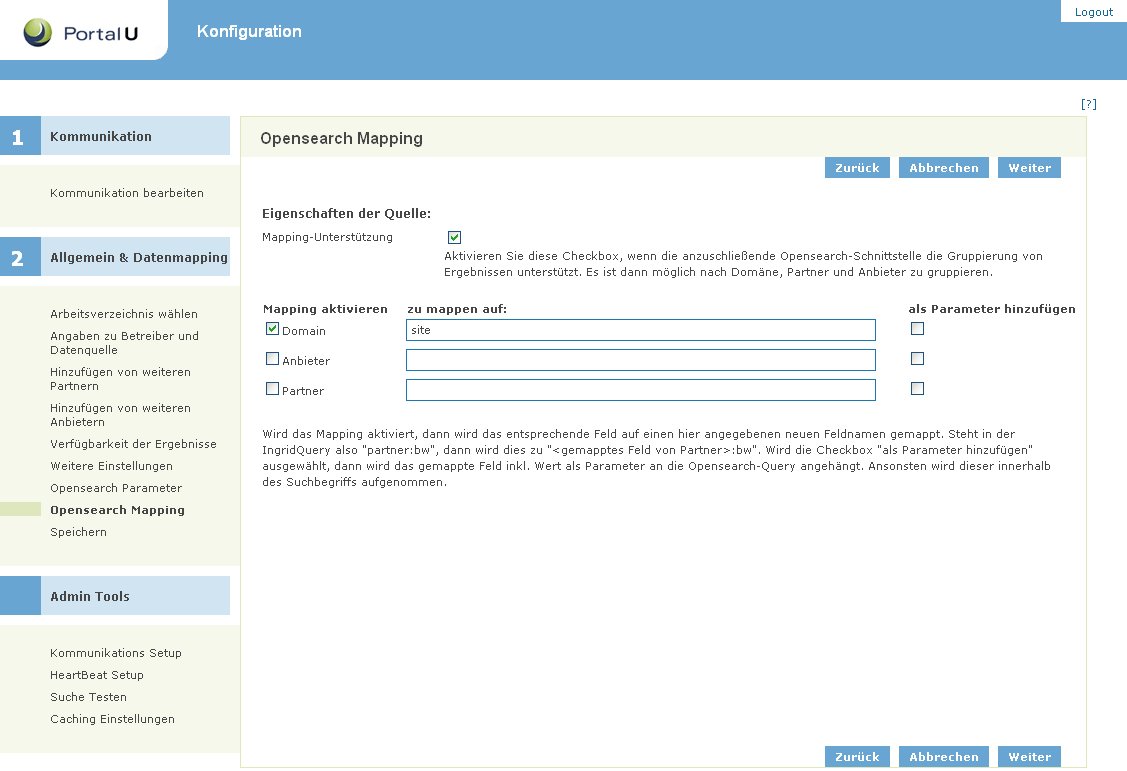Enable the Partner mapping checkbox

(x=271, y=389)
